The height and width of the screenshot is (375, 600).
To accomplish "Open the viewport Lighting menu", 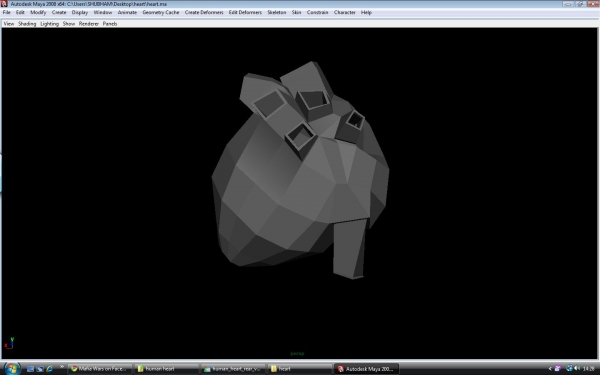I will point(49,24).
